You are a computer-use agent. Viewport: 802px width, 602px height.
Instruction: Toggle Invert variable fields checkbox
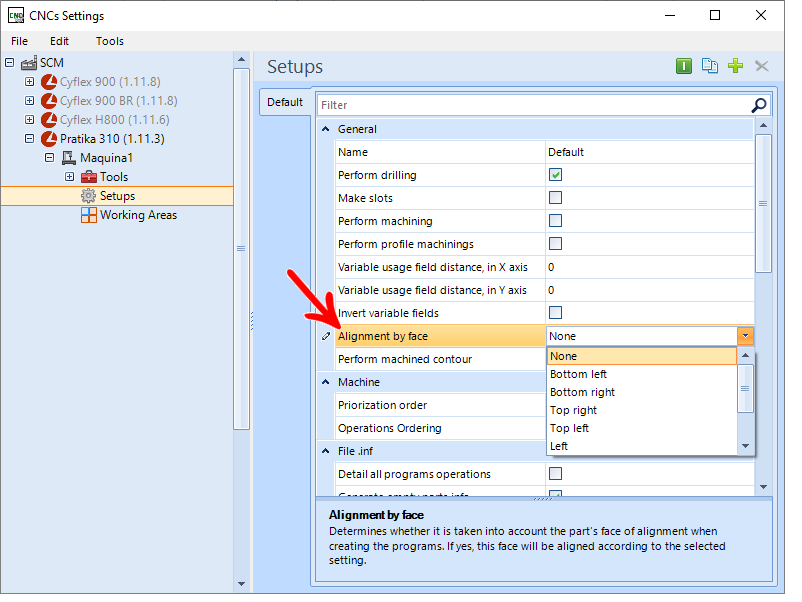click(555, 313)
